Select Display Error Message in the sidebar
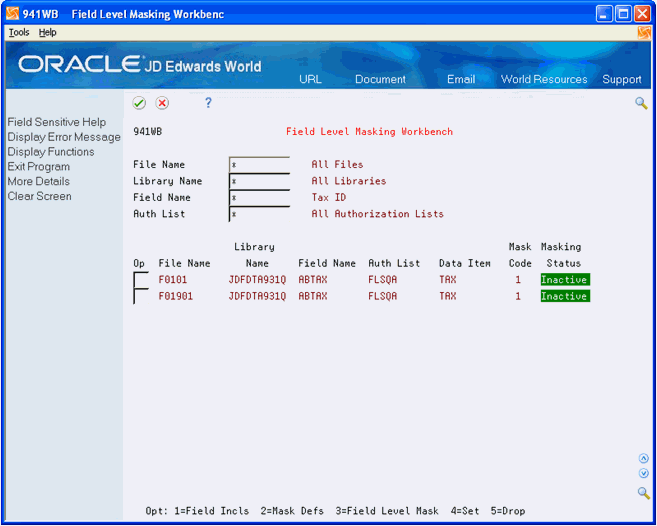 coord(64,137)
